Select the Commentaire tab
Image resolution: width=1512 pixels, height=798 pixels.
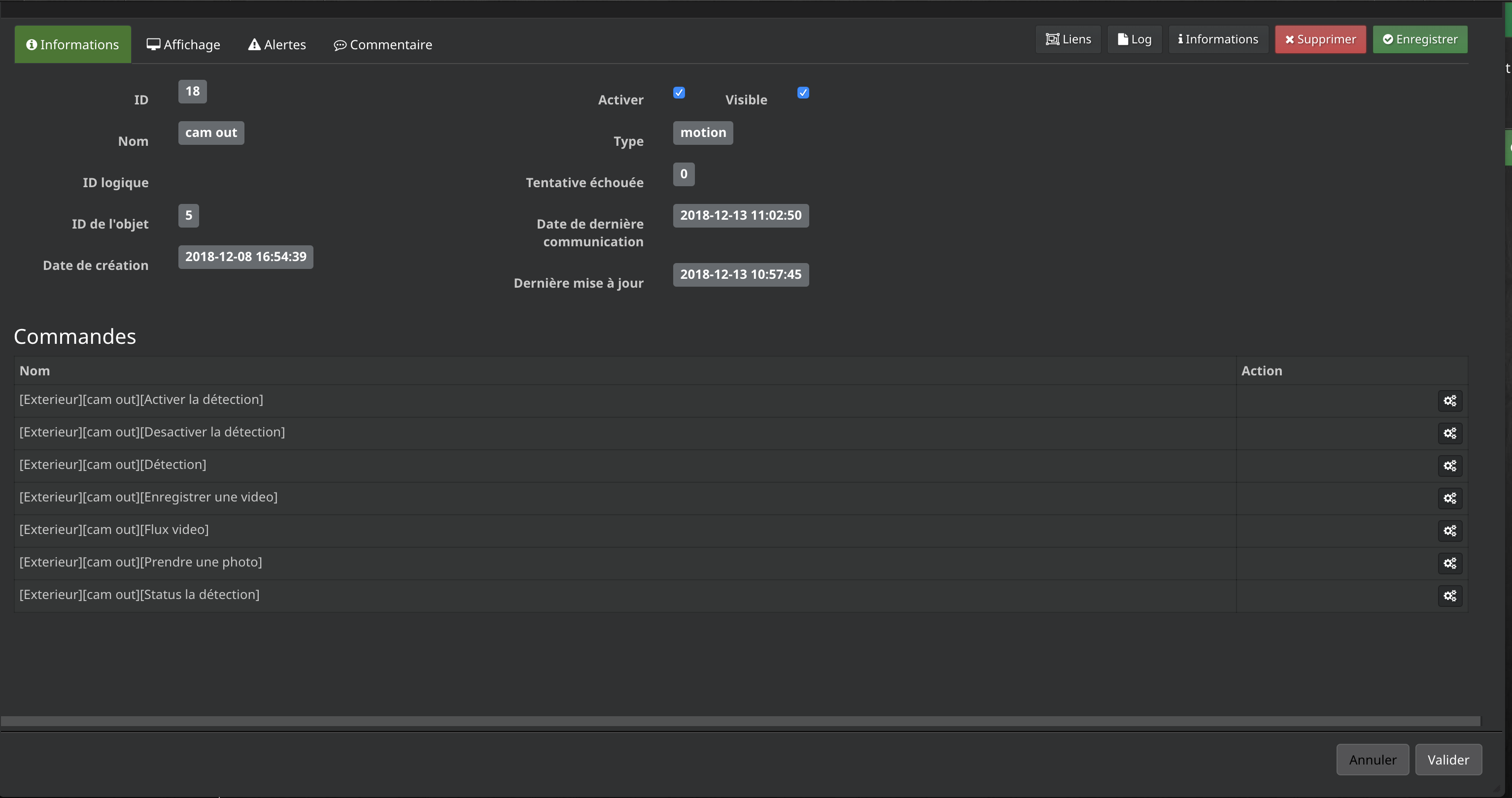click(x=383, y=45)
